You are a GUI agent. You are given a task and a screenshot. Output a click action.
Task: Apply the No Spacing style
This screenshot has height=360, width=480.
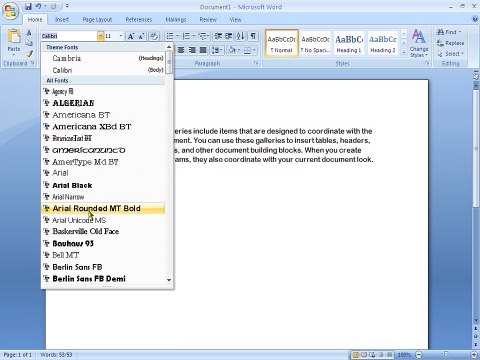[x=315, y=43]
